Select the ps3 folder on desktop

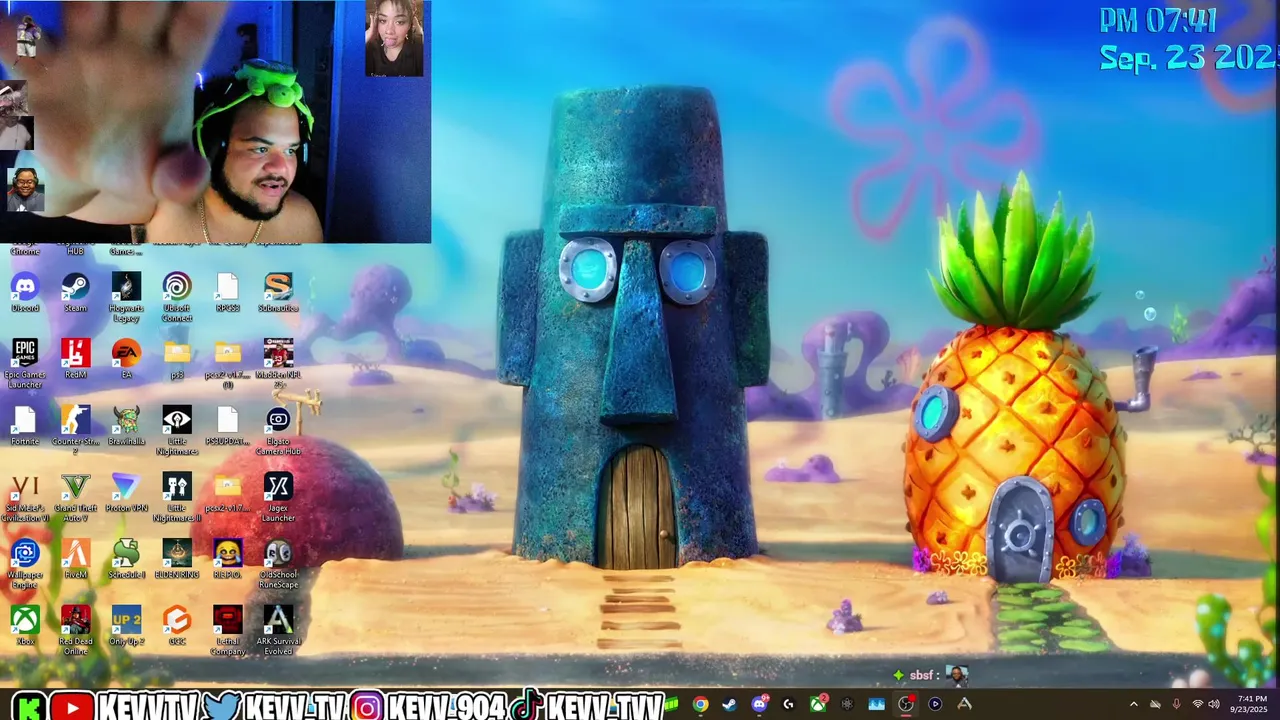[x=177, y=359]
